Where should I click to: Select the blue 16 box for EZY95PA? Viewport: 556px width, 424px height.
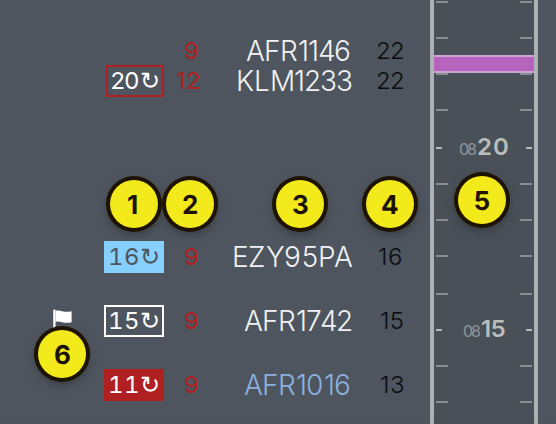point(134,257)
